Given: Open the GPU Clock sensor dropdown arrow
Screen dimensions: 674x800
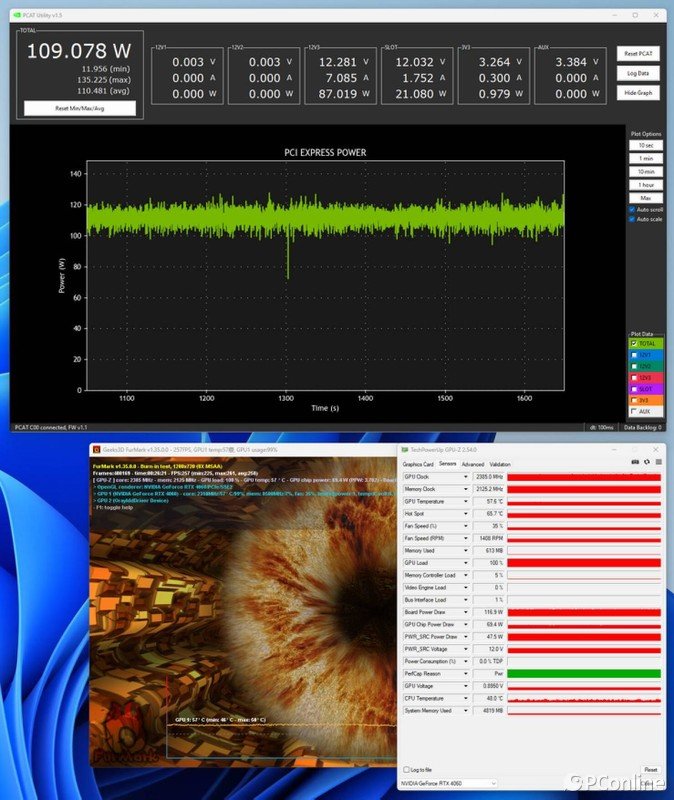Looking at the screenshot, I should pos(466,477).
